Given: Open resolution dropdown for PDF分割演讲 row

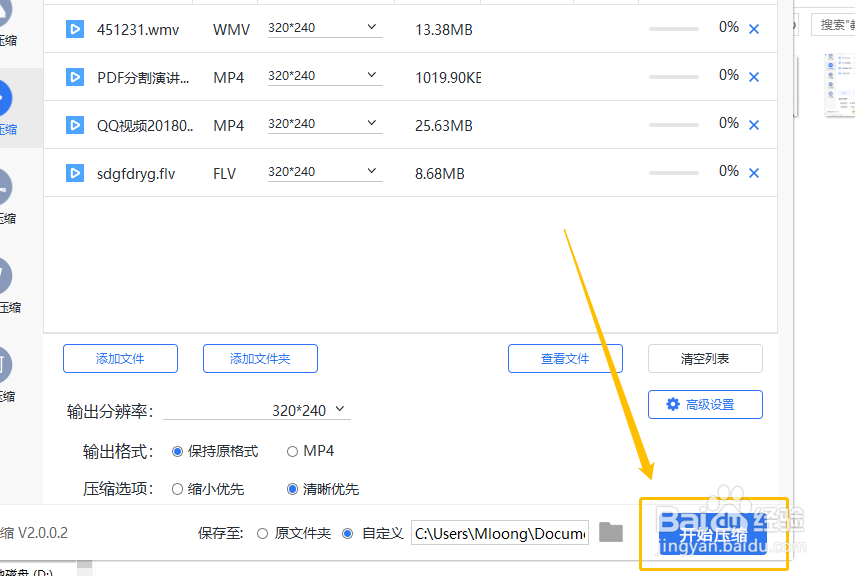Looking at the screenshot, I should coord(325,76).
